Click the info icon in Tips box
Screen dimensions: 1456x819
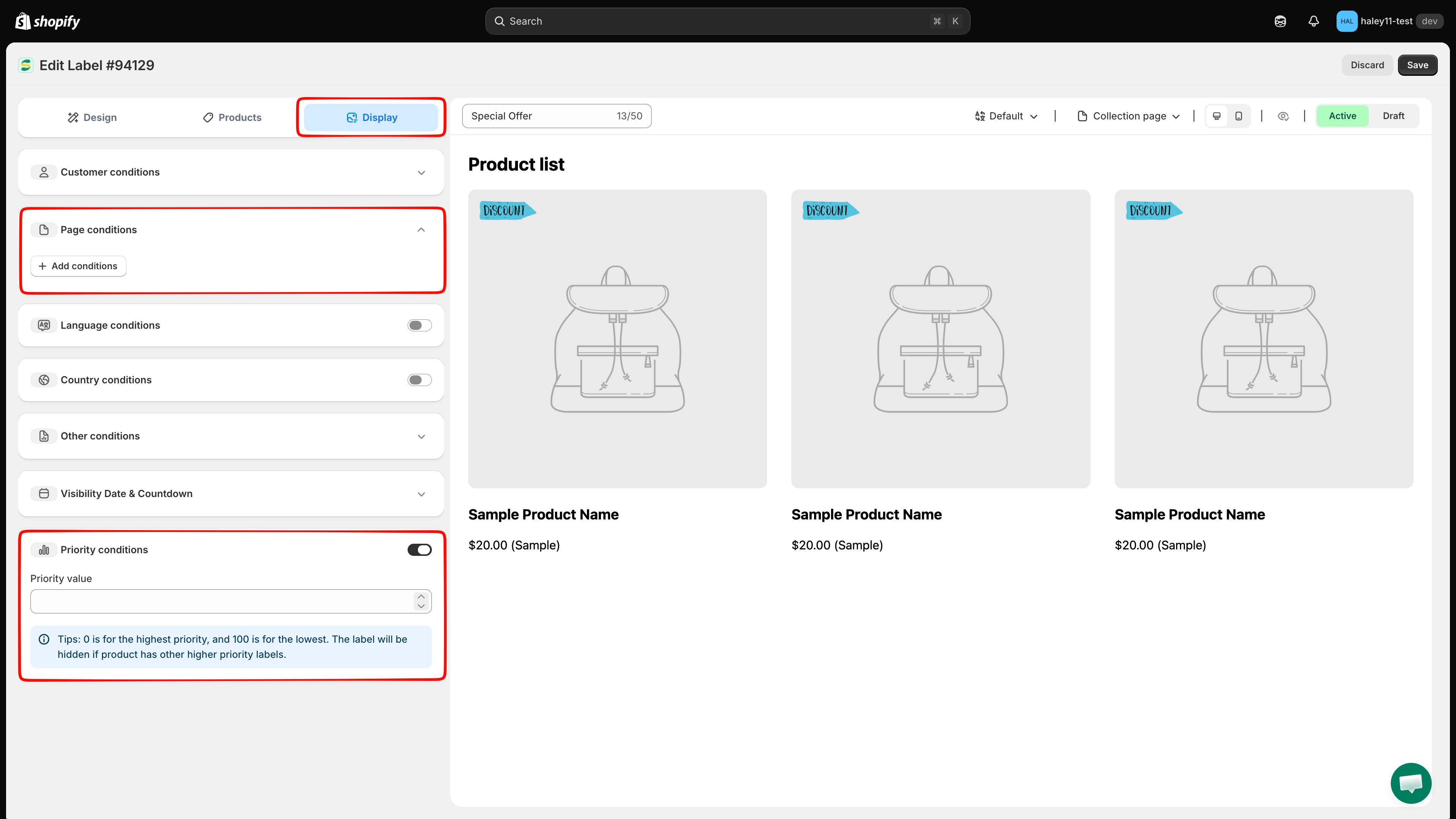tap(44, 639)
